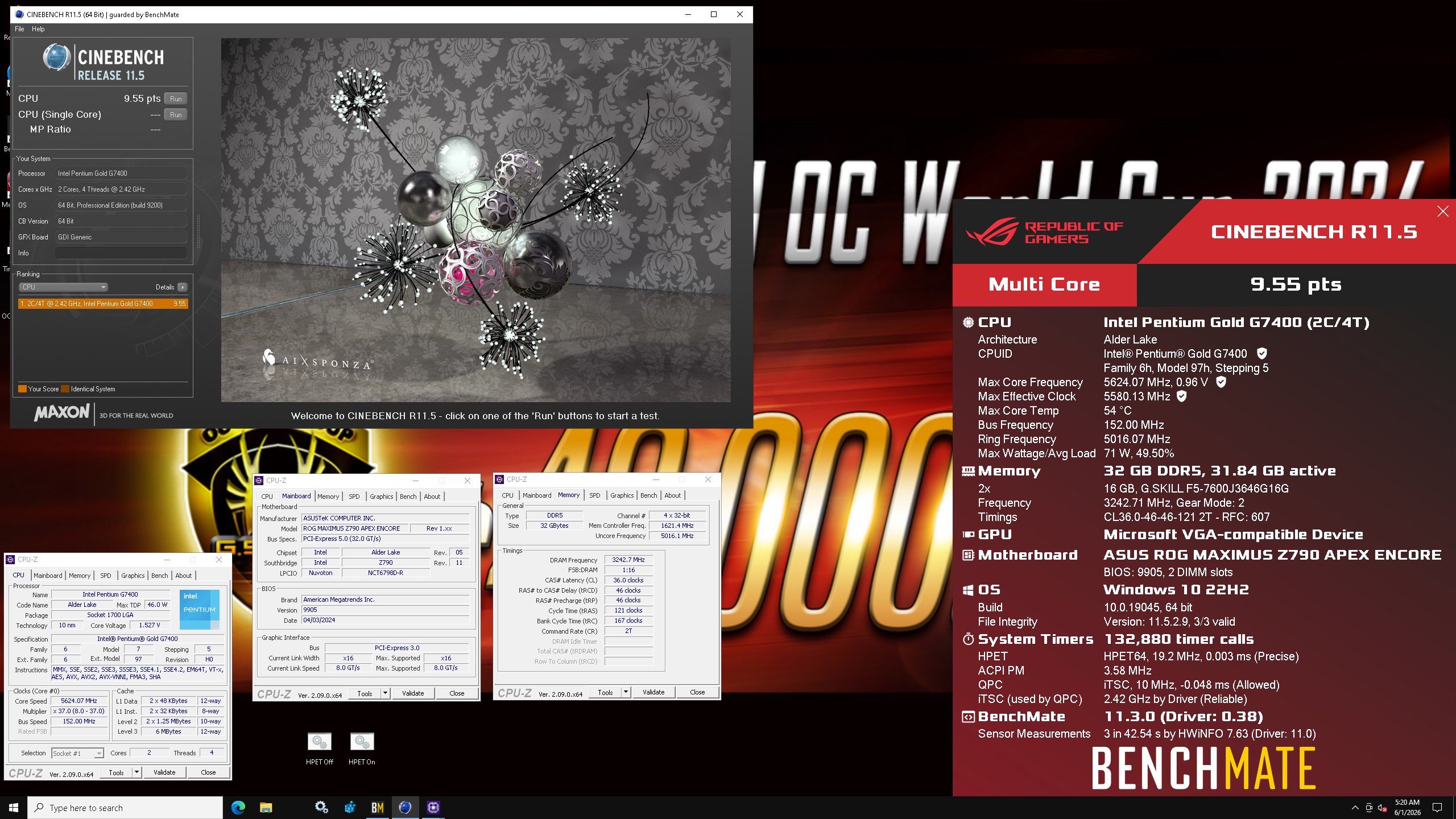Close the BenchMate result panel with X
Screen dimensions: 1456x819
[1443, 212]
